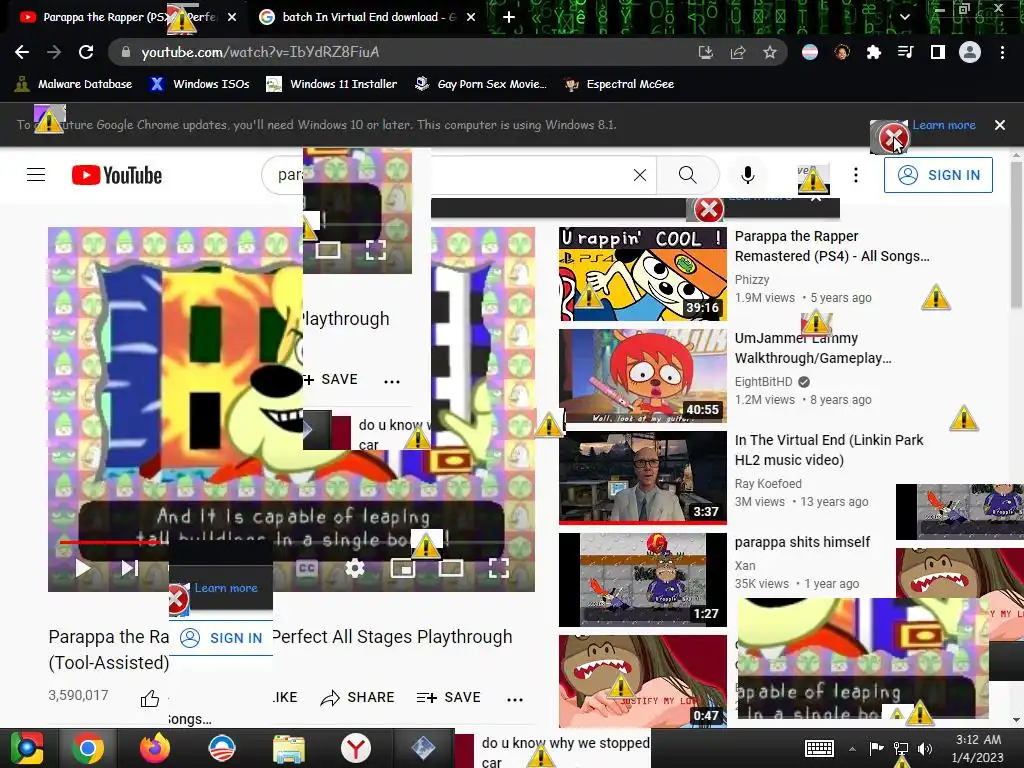Image resolution: width=1024 pixels, height=768 pixels.
Task: Enable the miniplayer
Action: click(402, 568)
